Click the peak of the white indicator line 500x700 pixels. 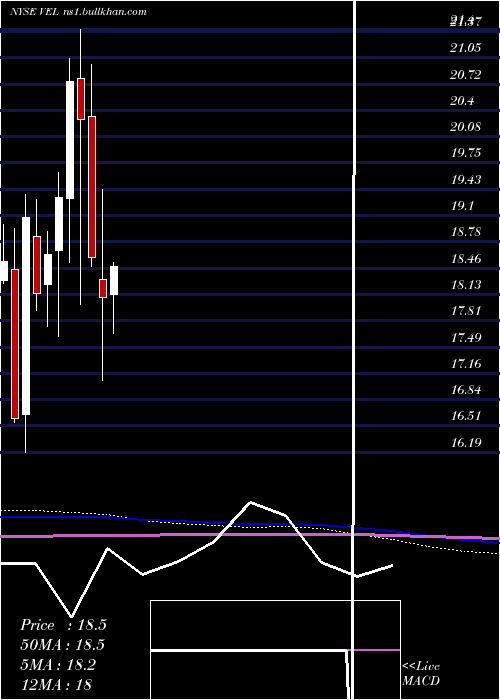click(250, 502)
